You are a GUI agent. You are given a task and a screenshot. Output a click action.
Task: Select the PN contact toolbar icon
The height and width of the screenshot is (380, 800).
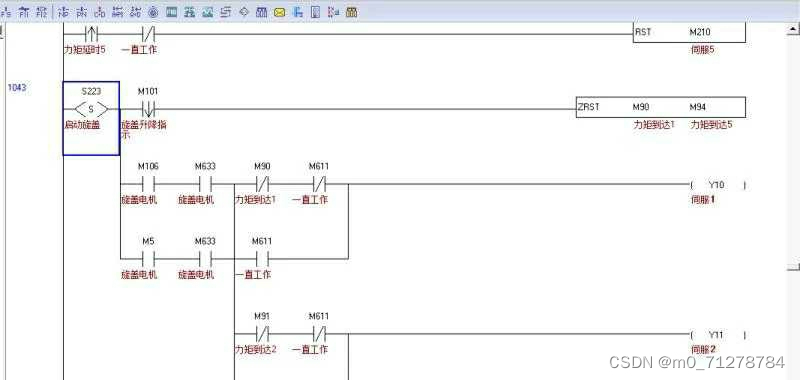82,12
